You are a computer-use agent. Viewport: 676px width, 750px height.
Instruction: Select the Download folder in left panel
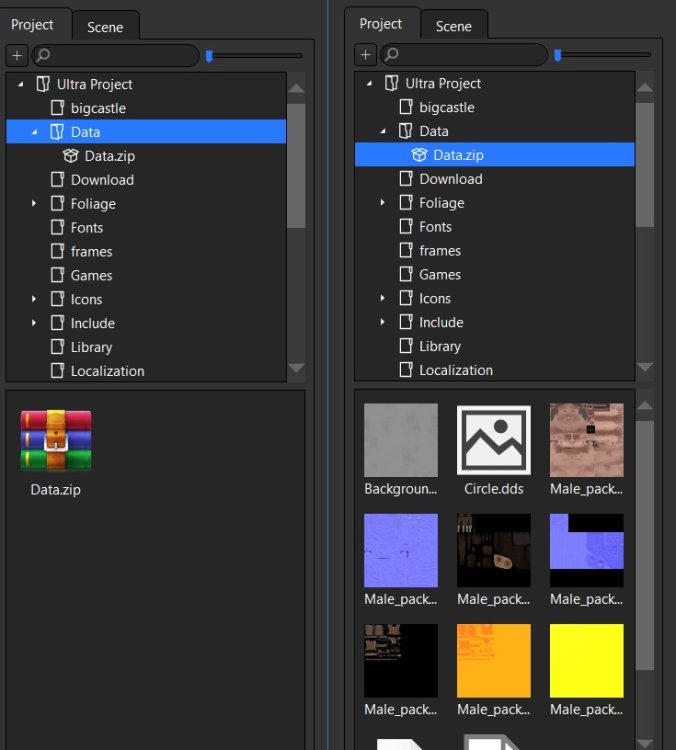[102, 180]
